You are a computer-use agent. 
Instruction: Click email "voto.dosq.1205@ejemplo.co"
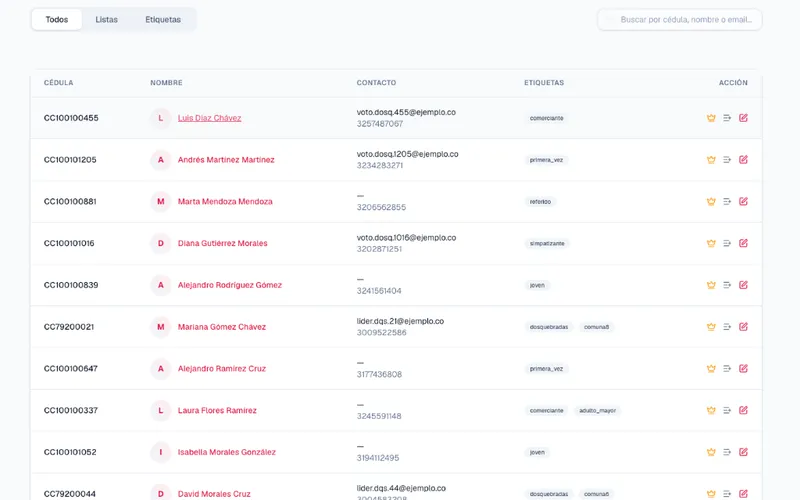pyautogui.click(x=407, y=154)
